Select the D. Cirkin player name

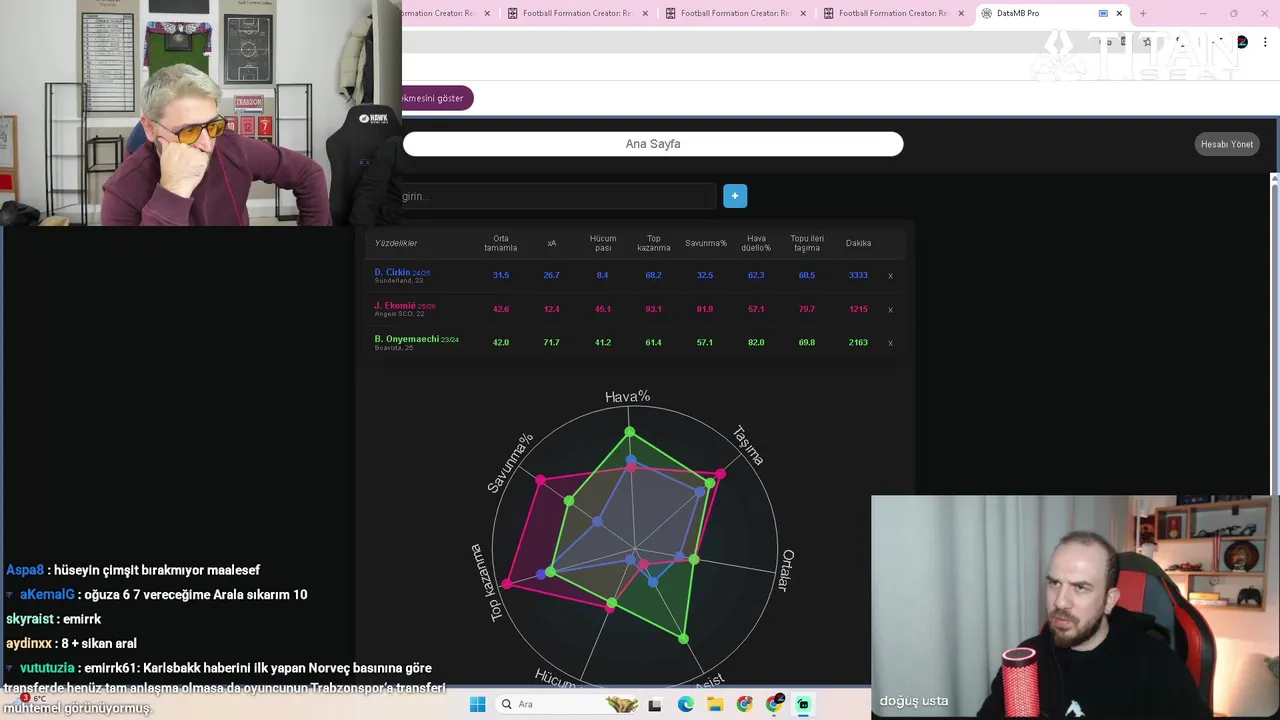click(x=392, y=272)
